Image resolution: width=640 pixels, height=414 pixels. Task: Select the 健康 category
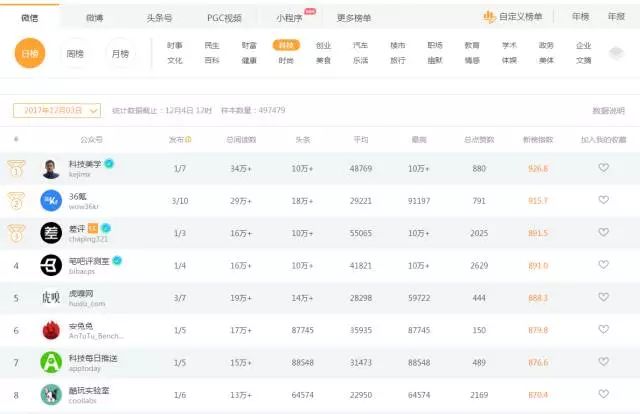pyautogui.click(x=249, y=60)
